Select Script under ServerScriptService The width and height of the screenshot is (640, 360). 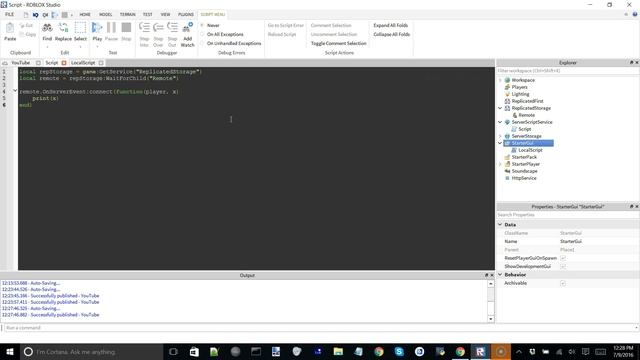524,129
